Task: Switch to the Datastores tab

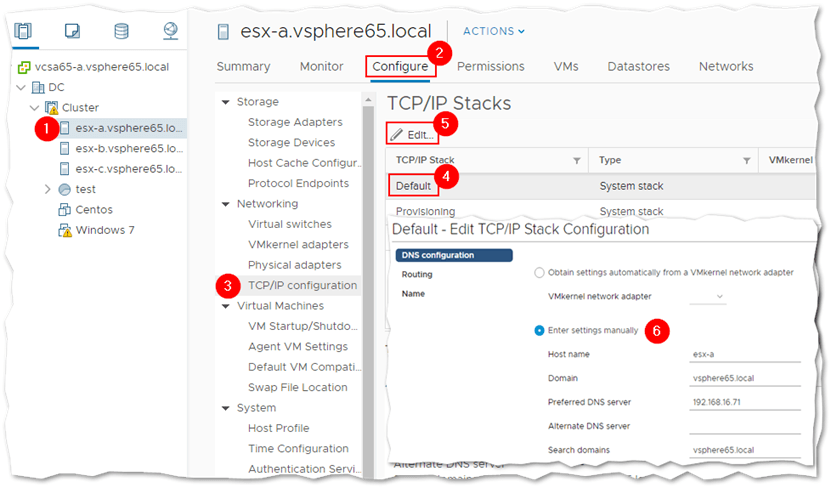Action: pyautogui.click(x=639, y=66)
